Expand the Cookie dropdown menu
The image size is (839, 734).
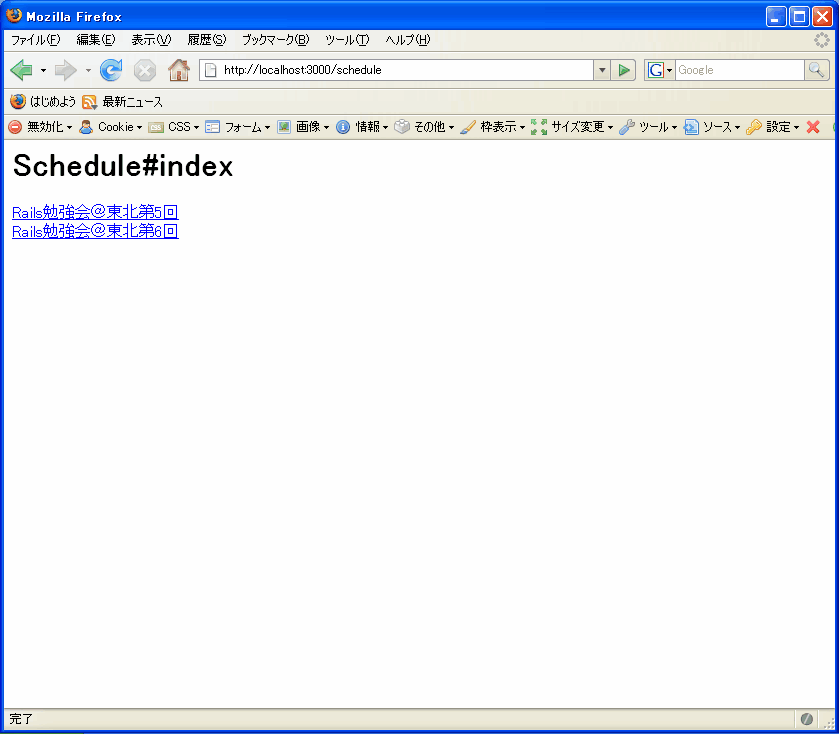point(139,127)
